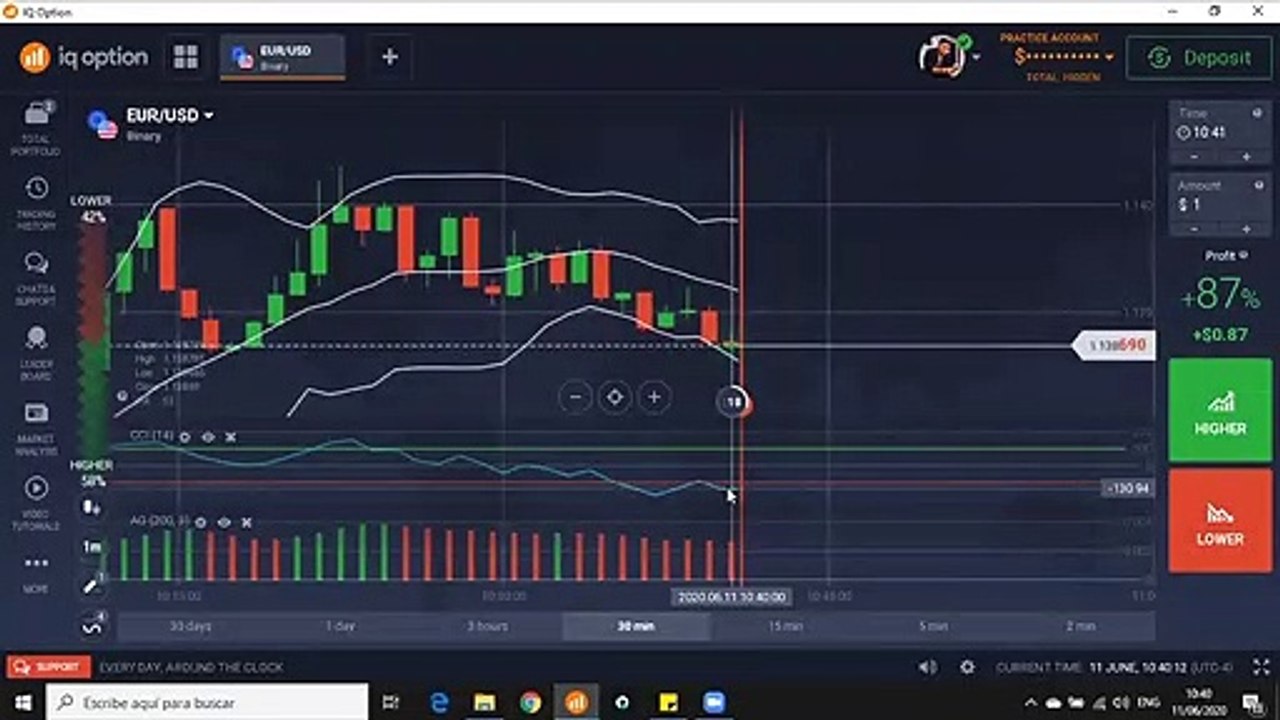The image size is (1280, 720).
Task: Click the Deposit button
Action: 1201,58
